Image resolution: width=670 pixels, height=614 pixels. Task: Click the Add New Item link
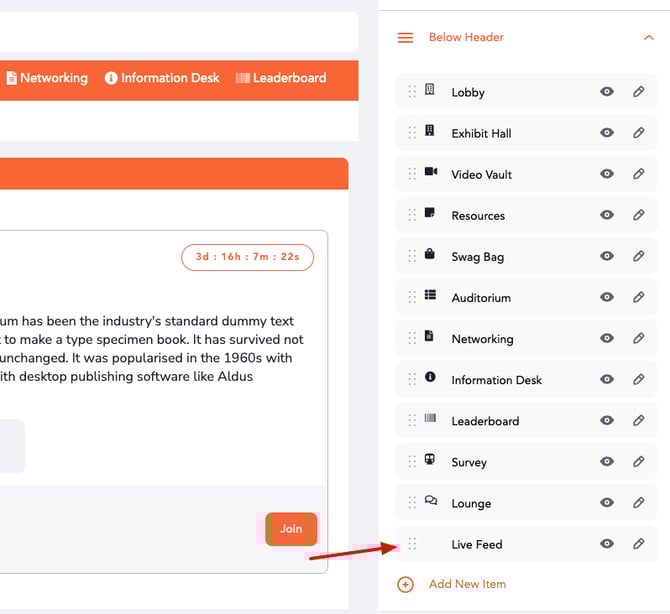467,584
